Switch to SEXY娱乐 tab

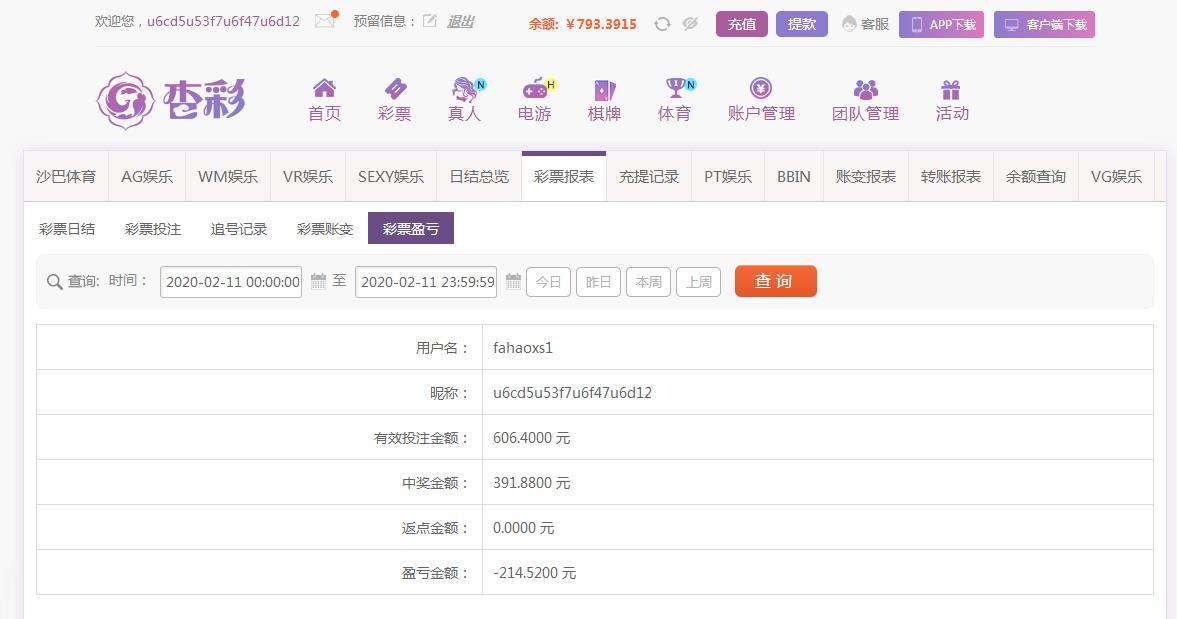(391, 176)
